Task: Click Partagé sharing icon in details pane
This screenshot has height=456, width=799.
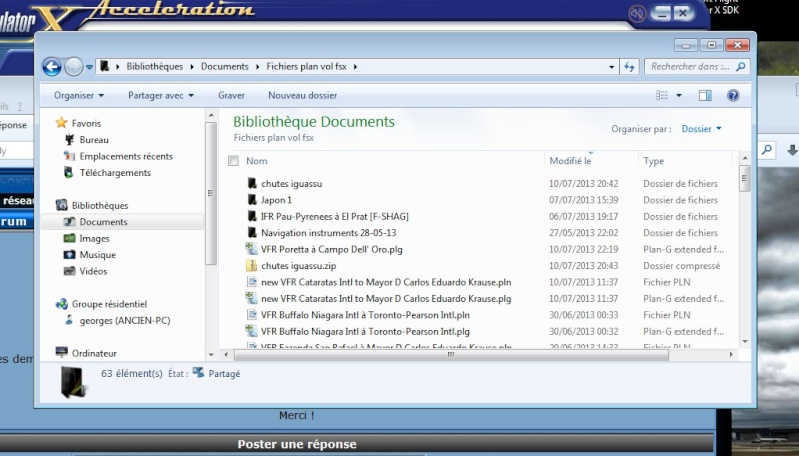Action: (x=198, y=373)
